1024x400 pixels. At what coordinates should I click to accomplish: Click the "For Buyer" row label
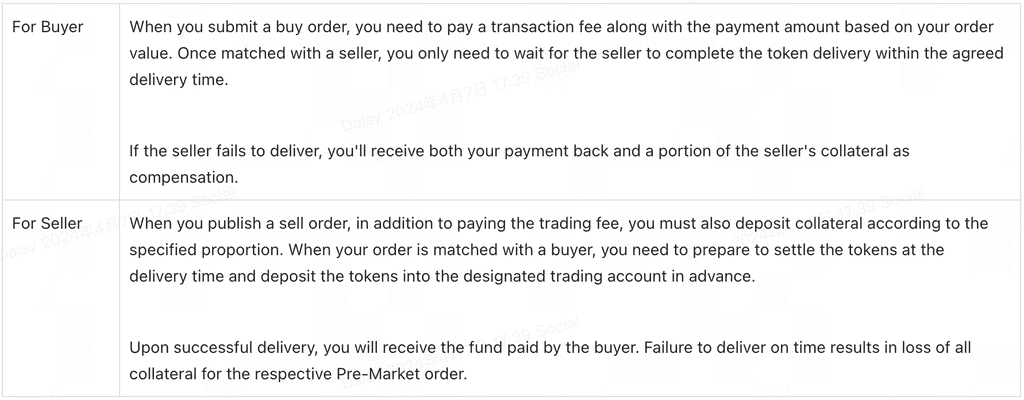point(48,27)
